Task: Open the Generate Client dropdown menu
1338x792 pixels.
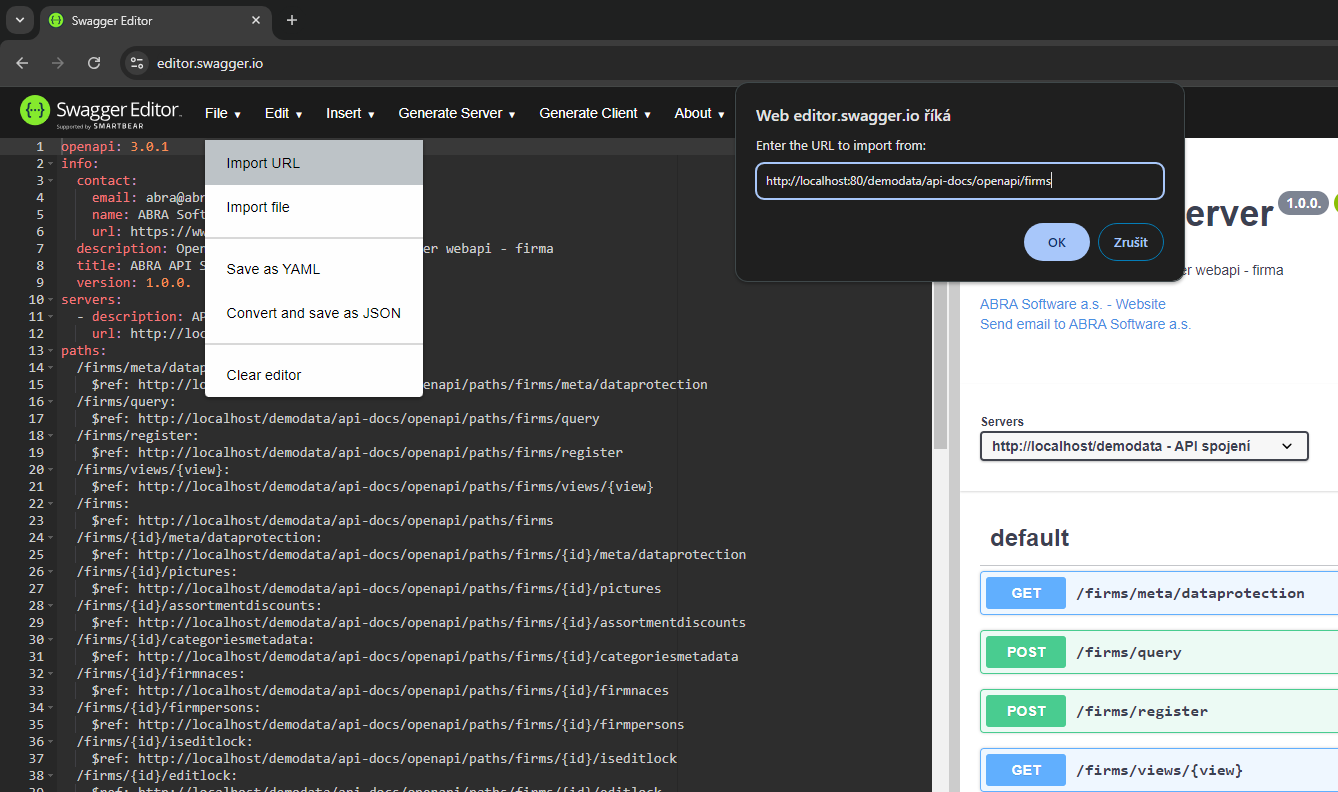Action: (595, 114)
